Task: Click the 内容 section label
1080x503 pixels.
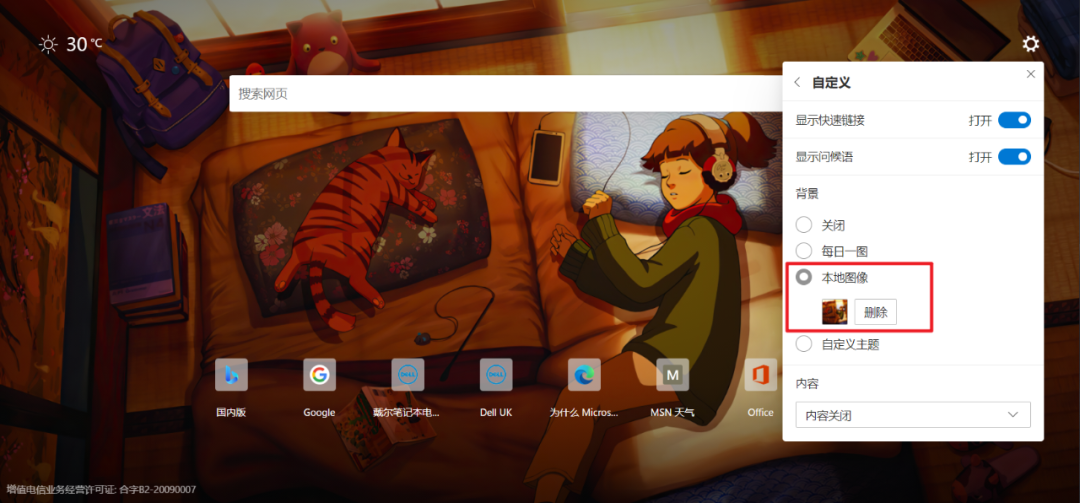Action: [807, 383]
